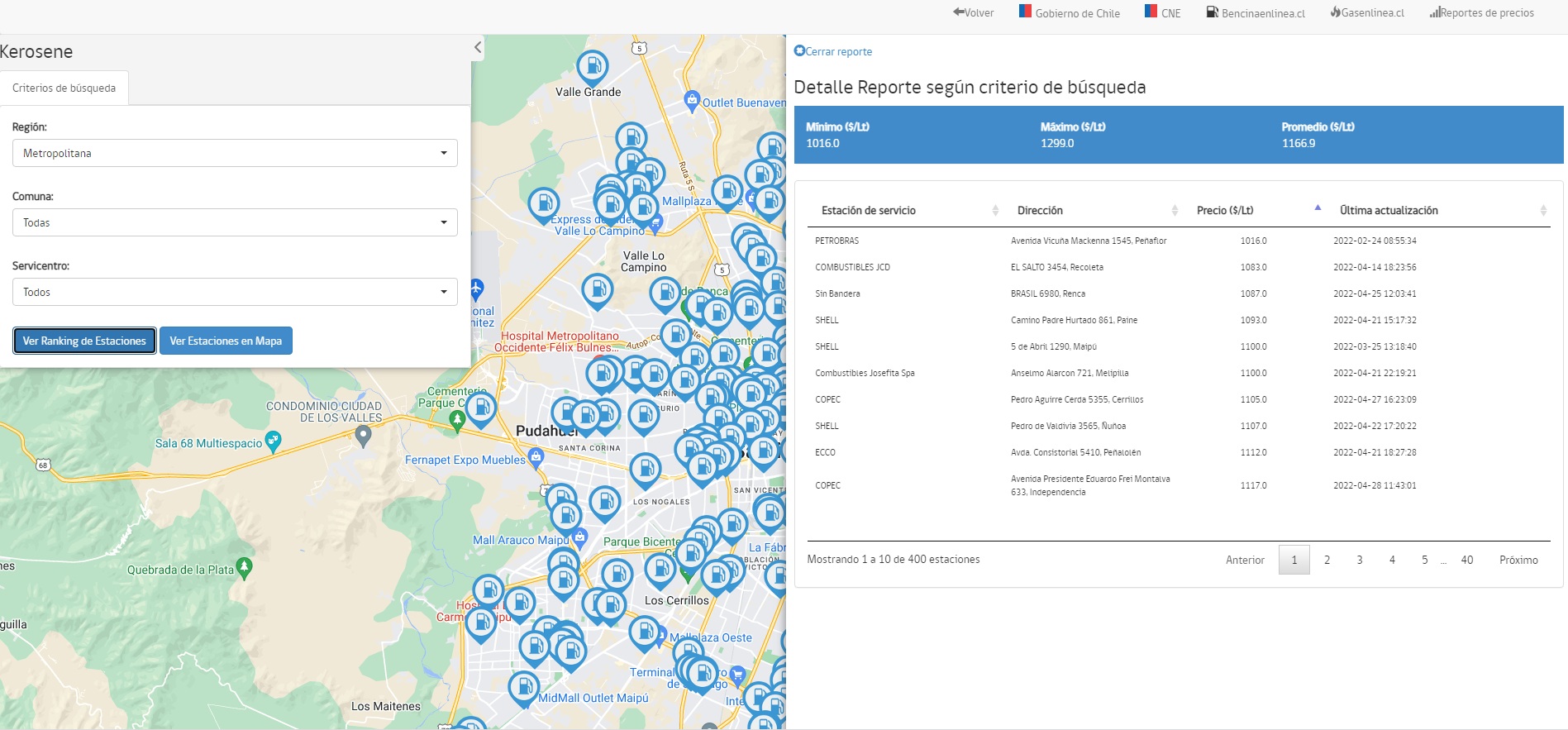Open the Región dropdown showing Metropolitana
The width and height of the screenshot is (1568, 730).
[235, 153]
